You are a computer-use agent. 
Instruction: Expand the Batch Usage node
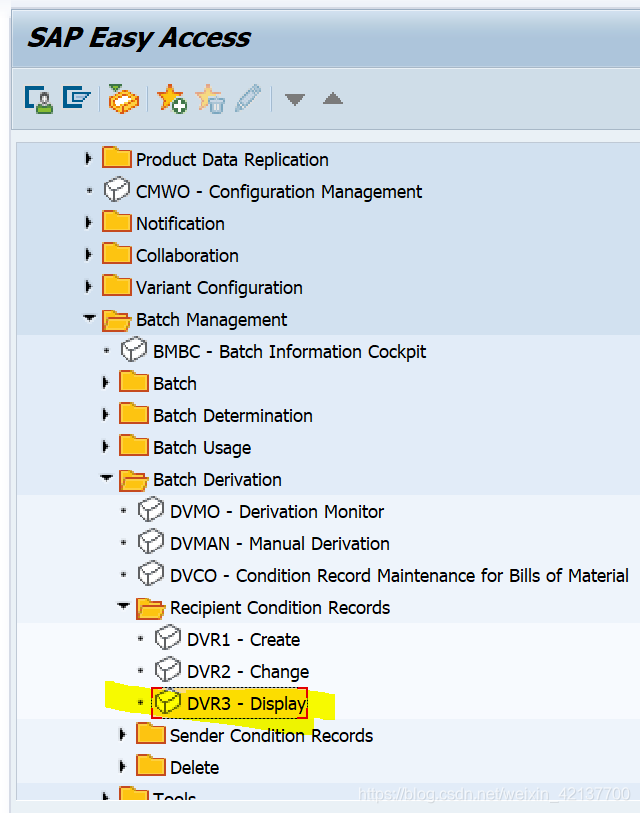105,446
